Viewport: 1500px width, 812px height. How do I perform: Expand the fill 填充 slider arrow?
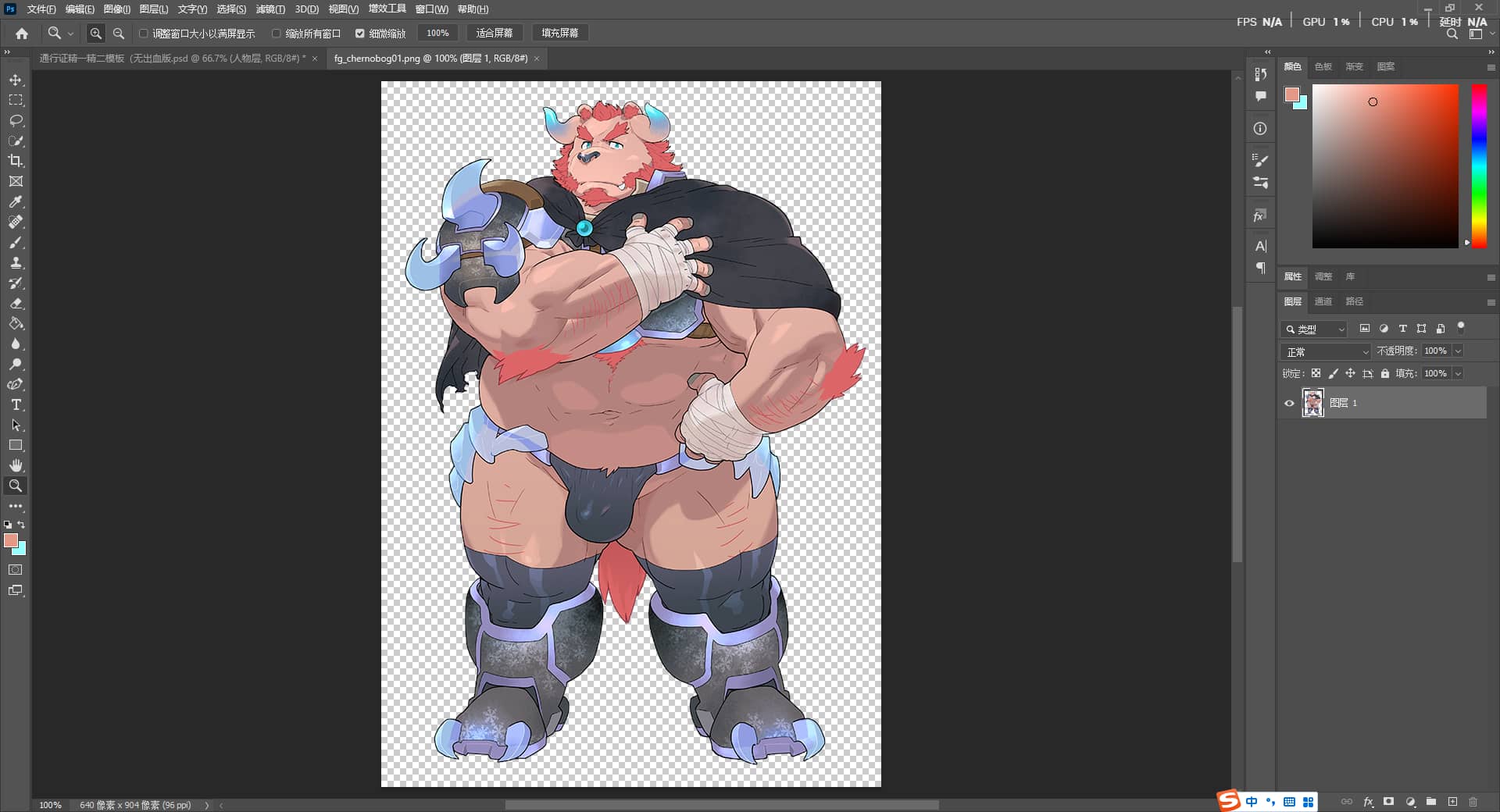[x=1458, y=374]
